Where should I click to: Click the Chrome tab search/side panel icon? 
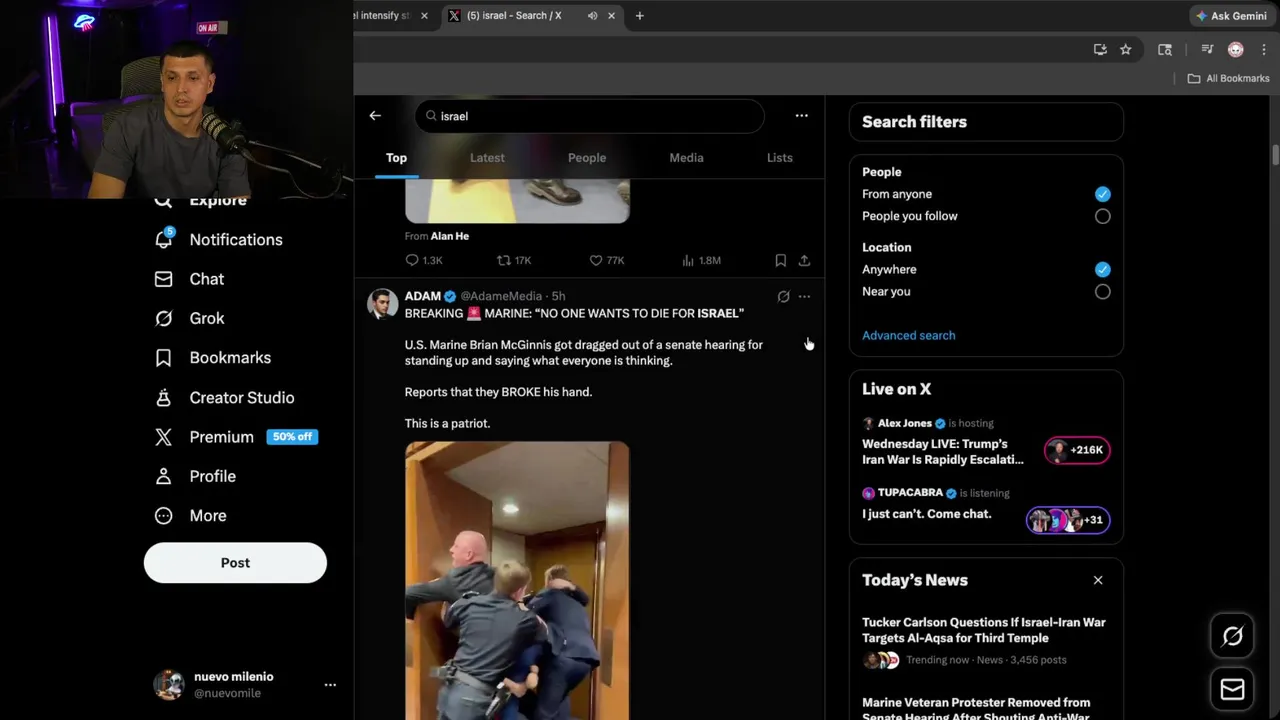[1165, 49]
